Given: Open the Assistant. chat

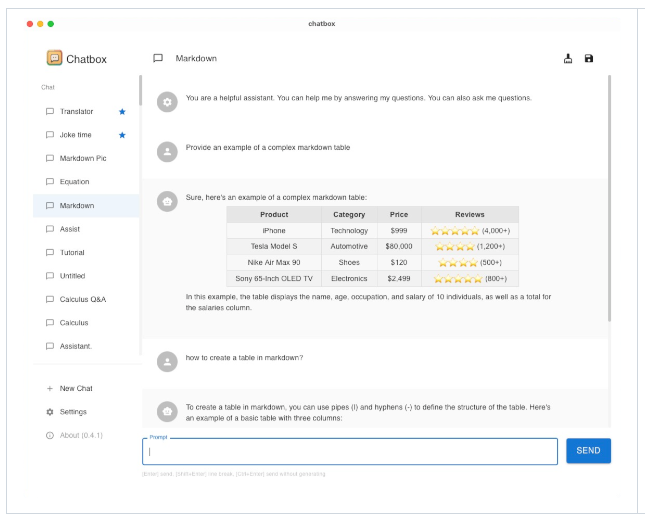Looking at the screenshot, I should coord(86,346).
